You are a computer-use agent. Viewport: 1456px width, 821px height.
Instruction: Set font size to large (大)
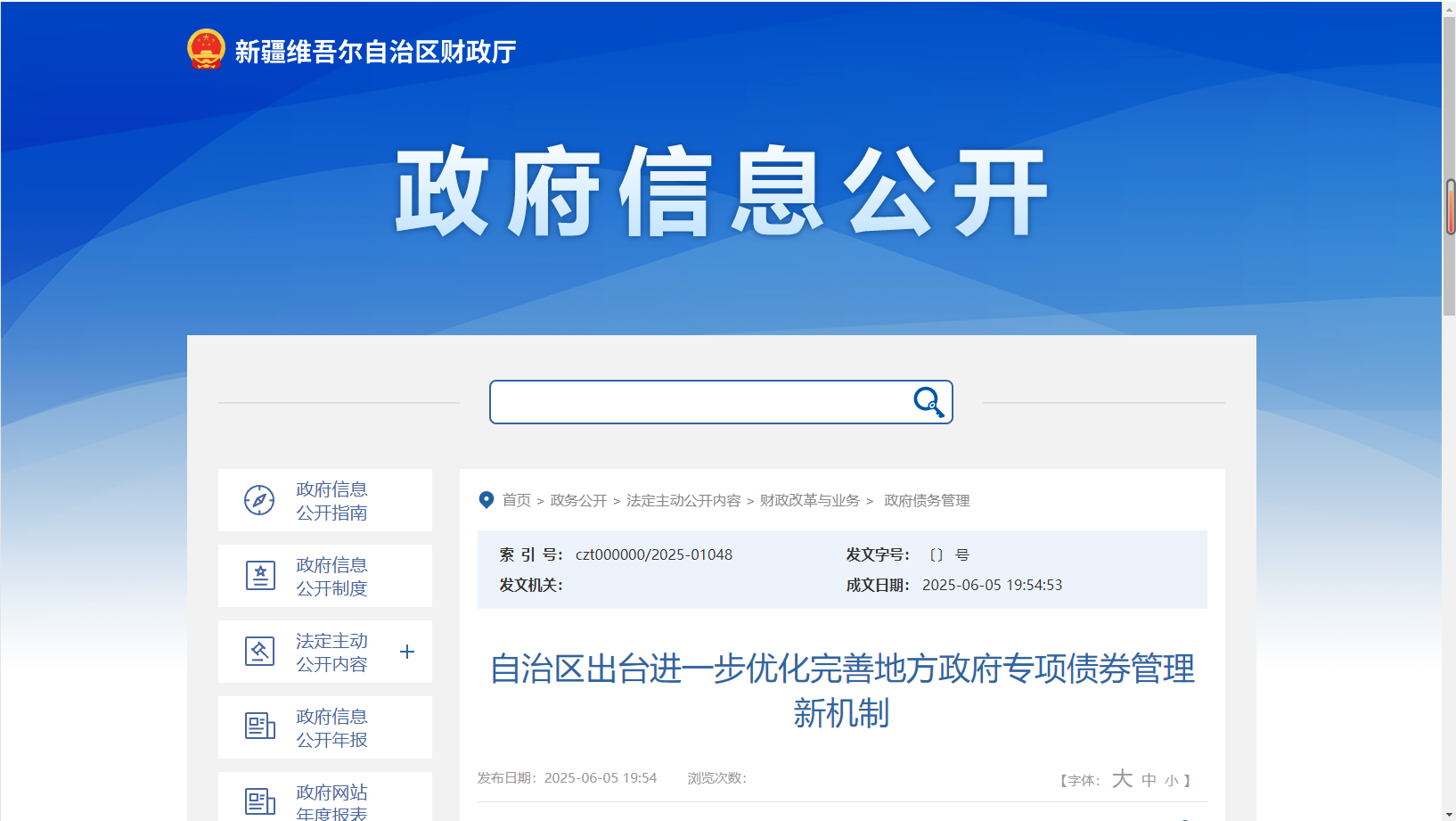coord(1122,779)
